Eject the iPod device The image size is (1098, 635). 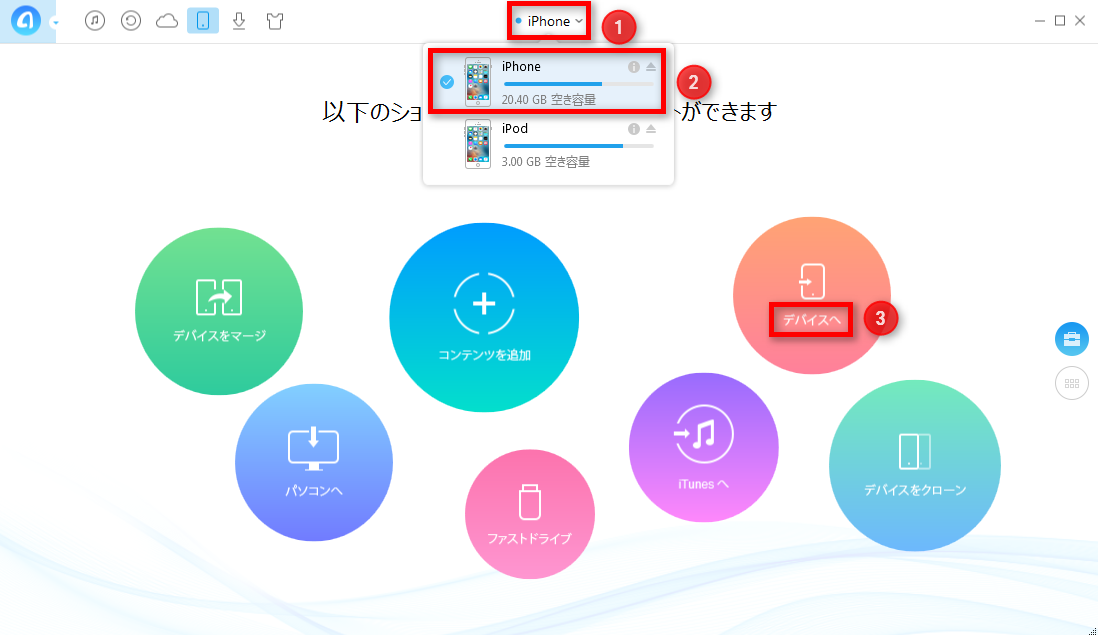point(651,129)
